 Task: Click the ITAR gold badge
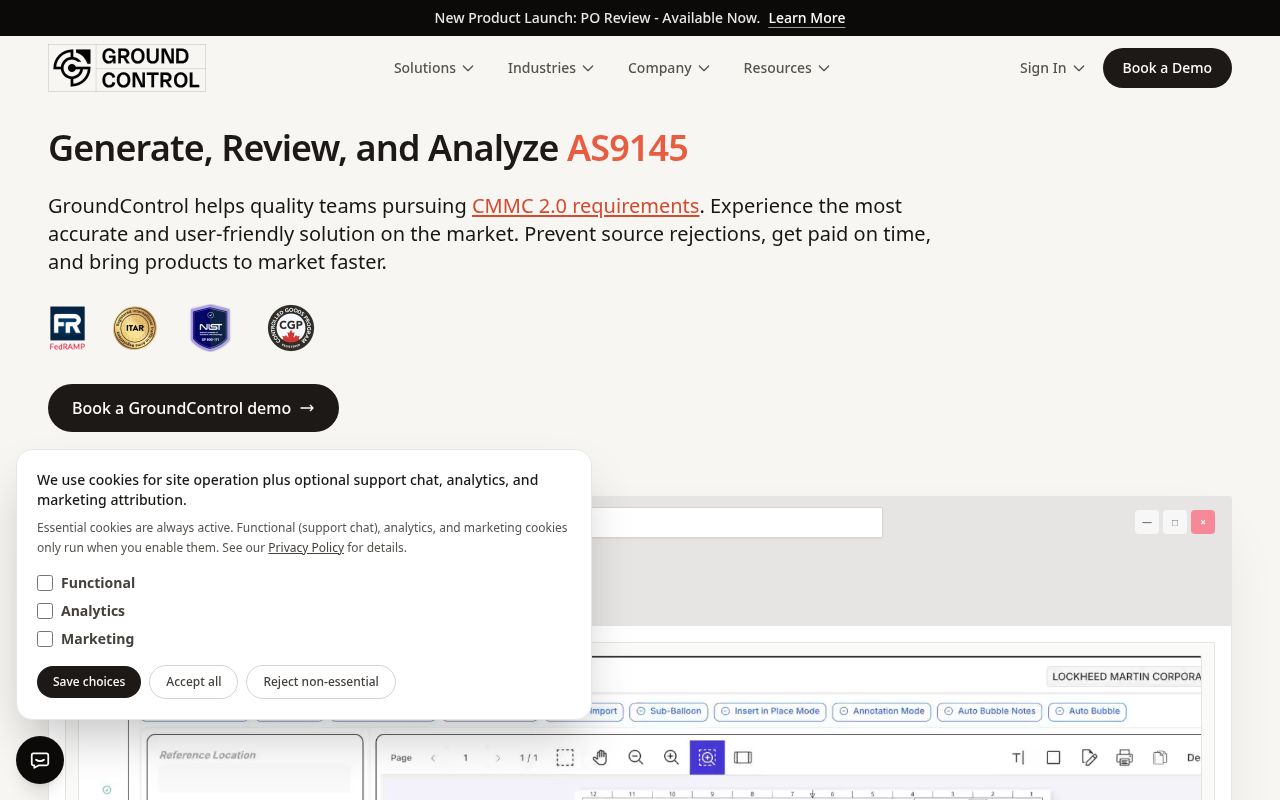point(135,328)
